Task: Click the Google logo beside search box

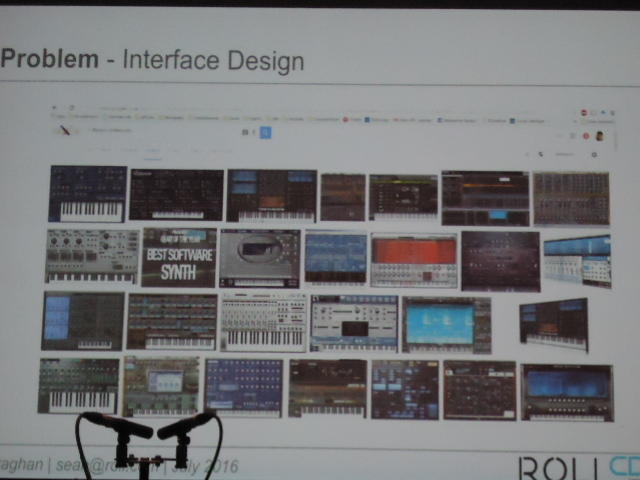Action: [x=64, y=130]
